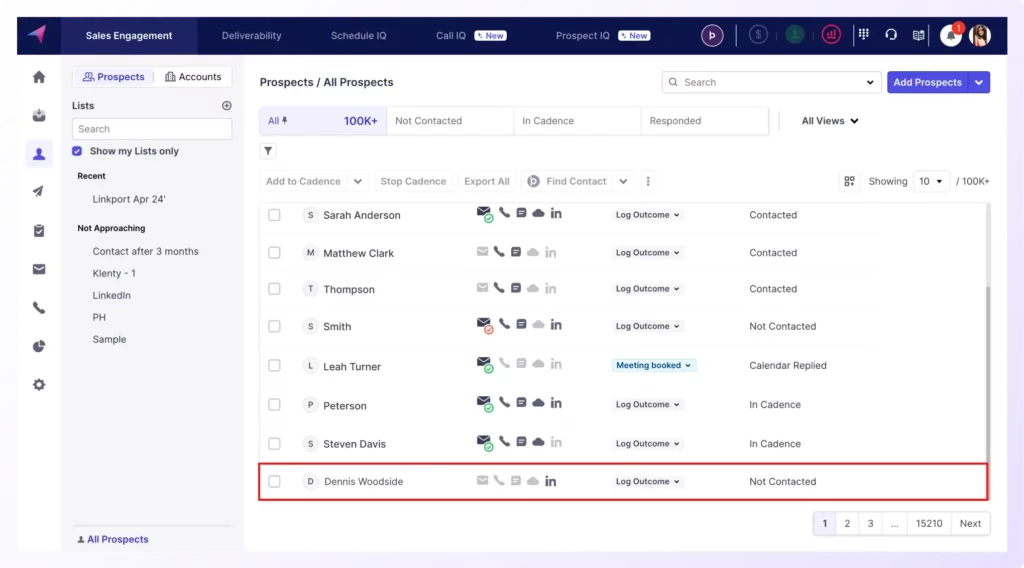Viewport: 1024px width, 568px height.
Task: Toggle the Show my Lists only checkbox
Action: click(x=78, y=151)
